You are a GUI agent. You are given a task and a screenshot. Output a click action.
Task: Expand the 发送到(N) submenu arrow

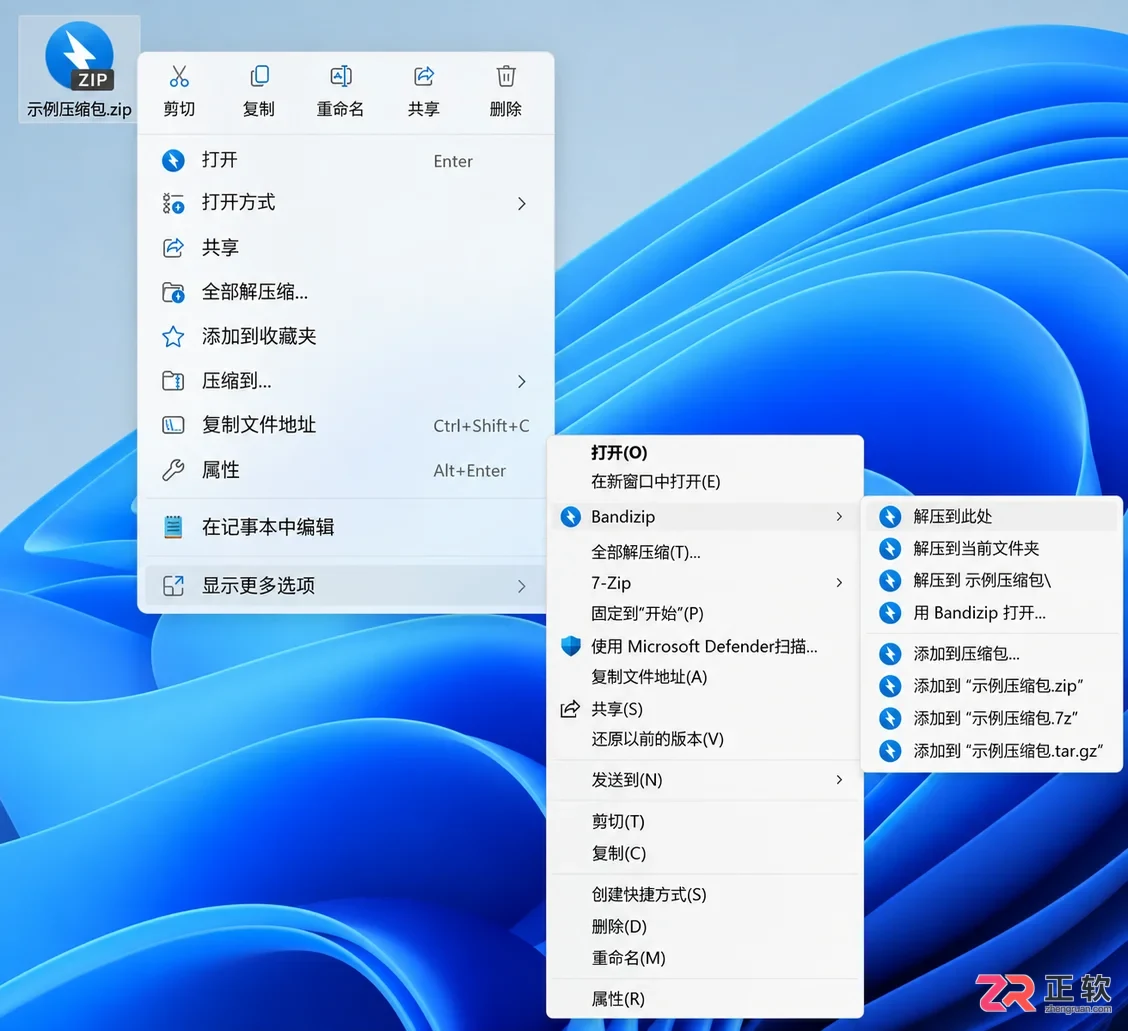click(839, 779)
